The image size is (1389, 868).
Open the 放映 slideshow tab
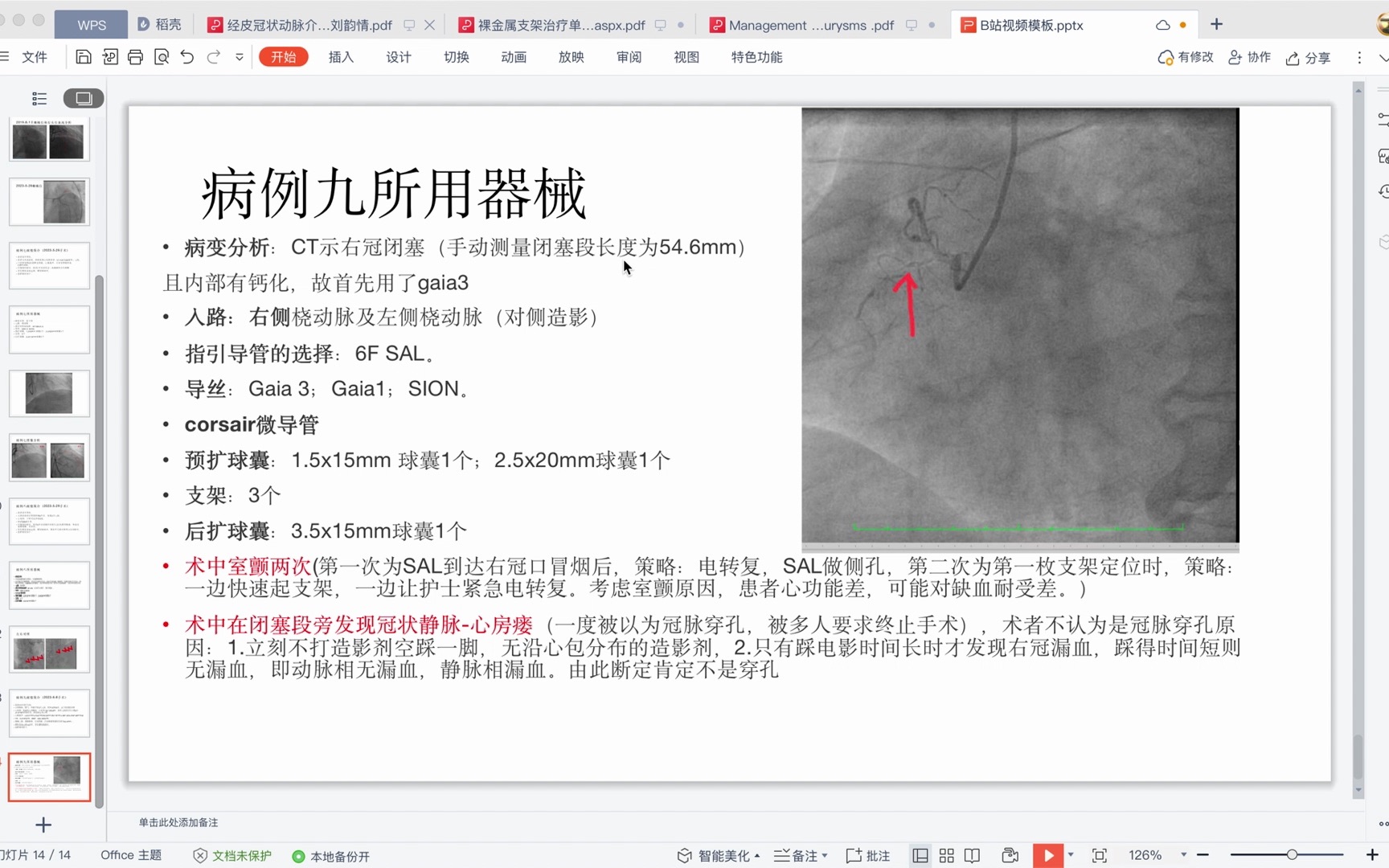point(572,57)
